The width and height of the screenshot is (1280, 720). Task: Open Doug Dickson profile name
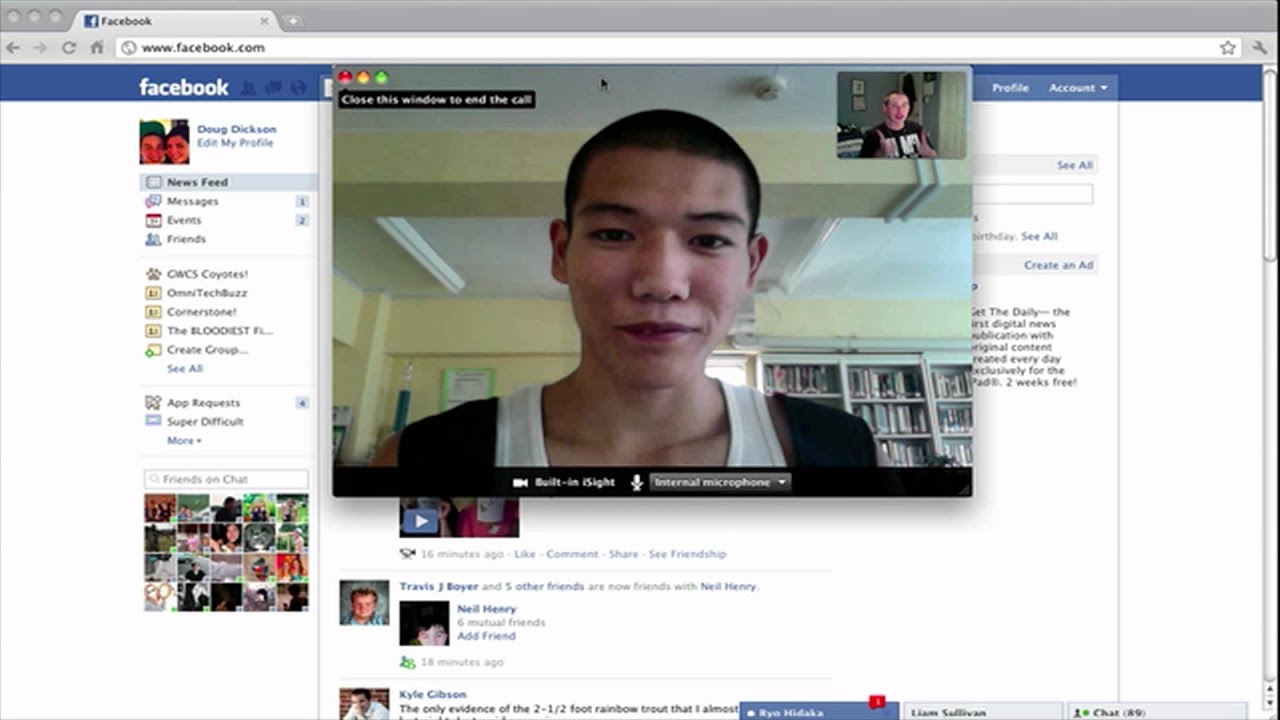237,129
